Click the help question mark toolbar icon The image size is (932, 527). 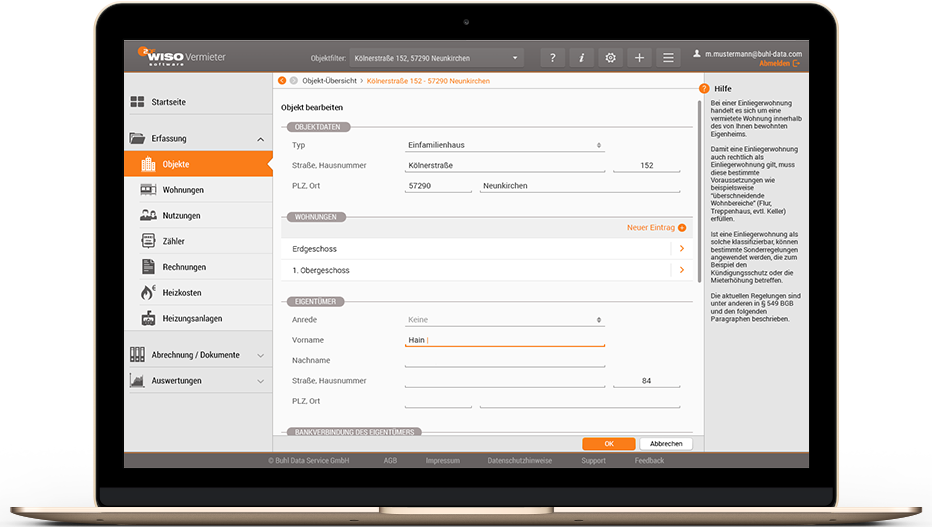(x=553, y=58)
